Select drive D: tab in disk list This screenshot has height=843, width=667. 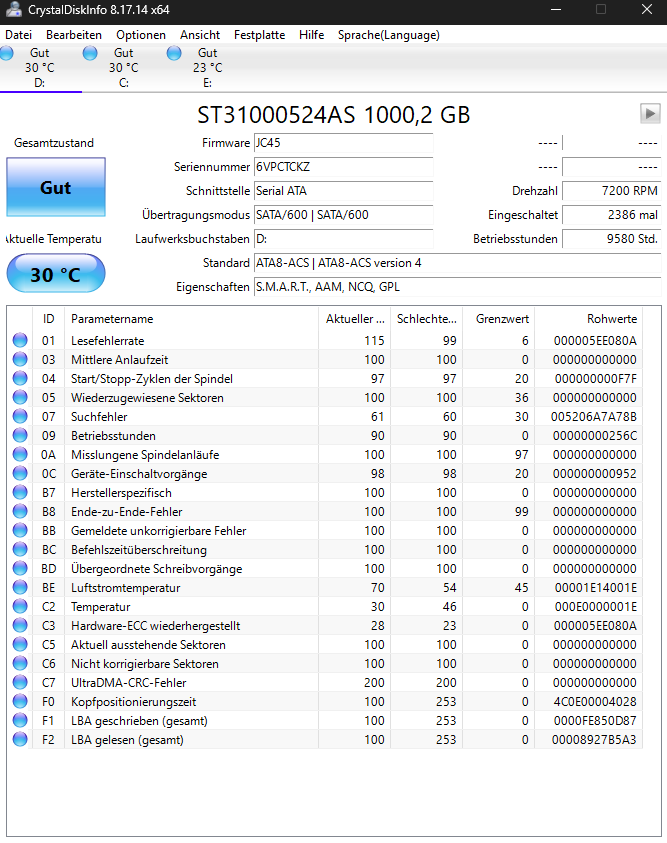40,68
